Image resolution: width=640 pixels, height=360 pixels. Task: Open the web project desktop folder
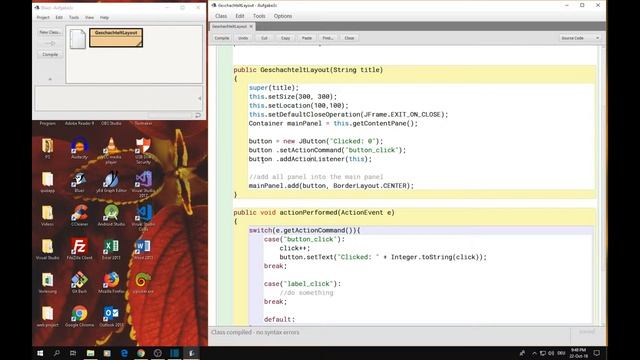coord(47,316)
